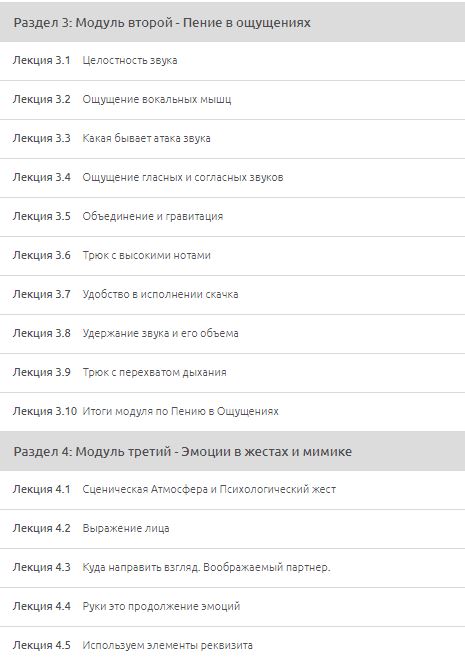This screenshot has width=465, height=660.
Task: Select Удобство в исполнении скачка
Action: pyautogui.click(x=232, y=295)
